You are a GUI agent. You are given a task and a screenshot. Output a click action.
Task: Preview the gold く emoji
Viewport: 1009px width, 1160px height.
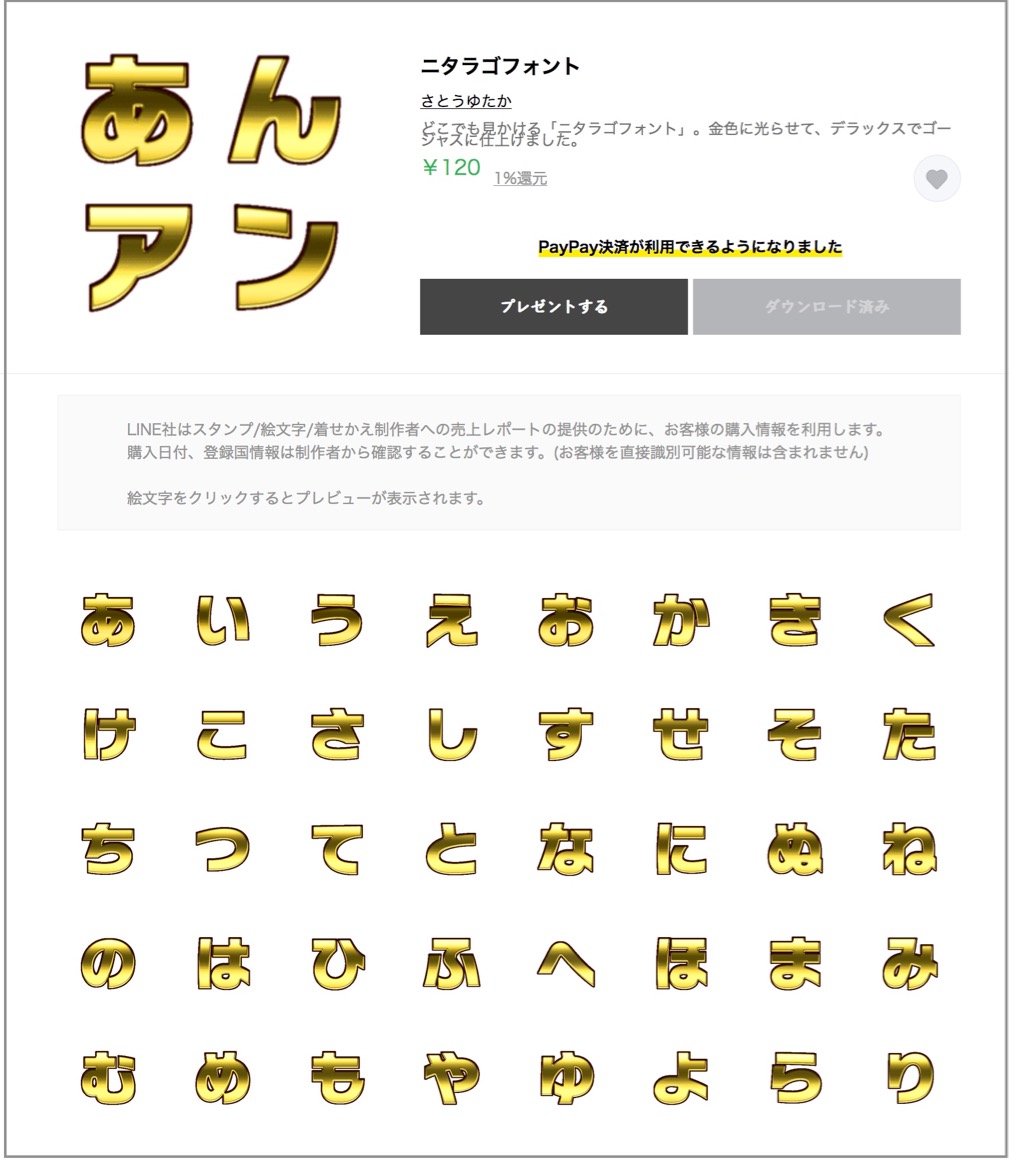click(x=909, y=620)
